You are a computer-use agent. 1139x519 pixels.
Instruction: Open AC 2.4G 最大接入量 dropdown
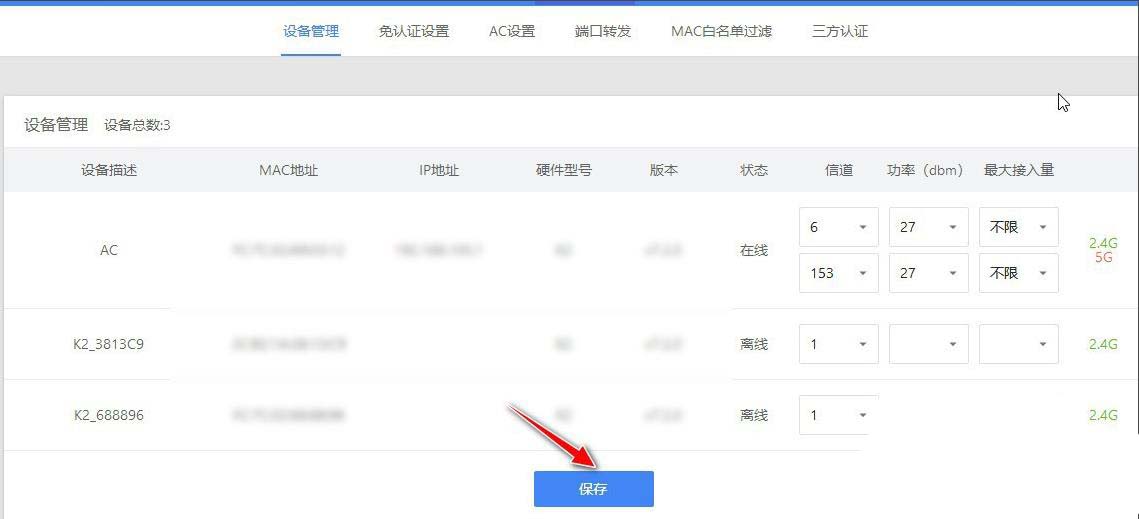coord(1018,227)
